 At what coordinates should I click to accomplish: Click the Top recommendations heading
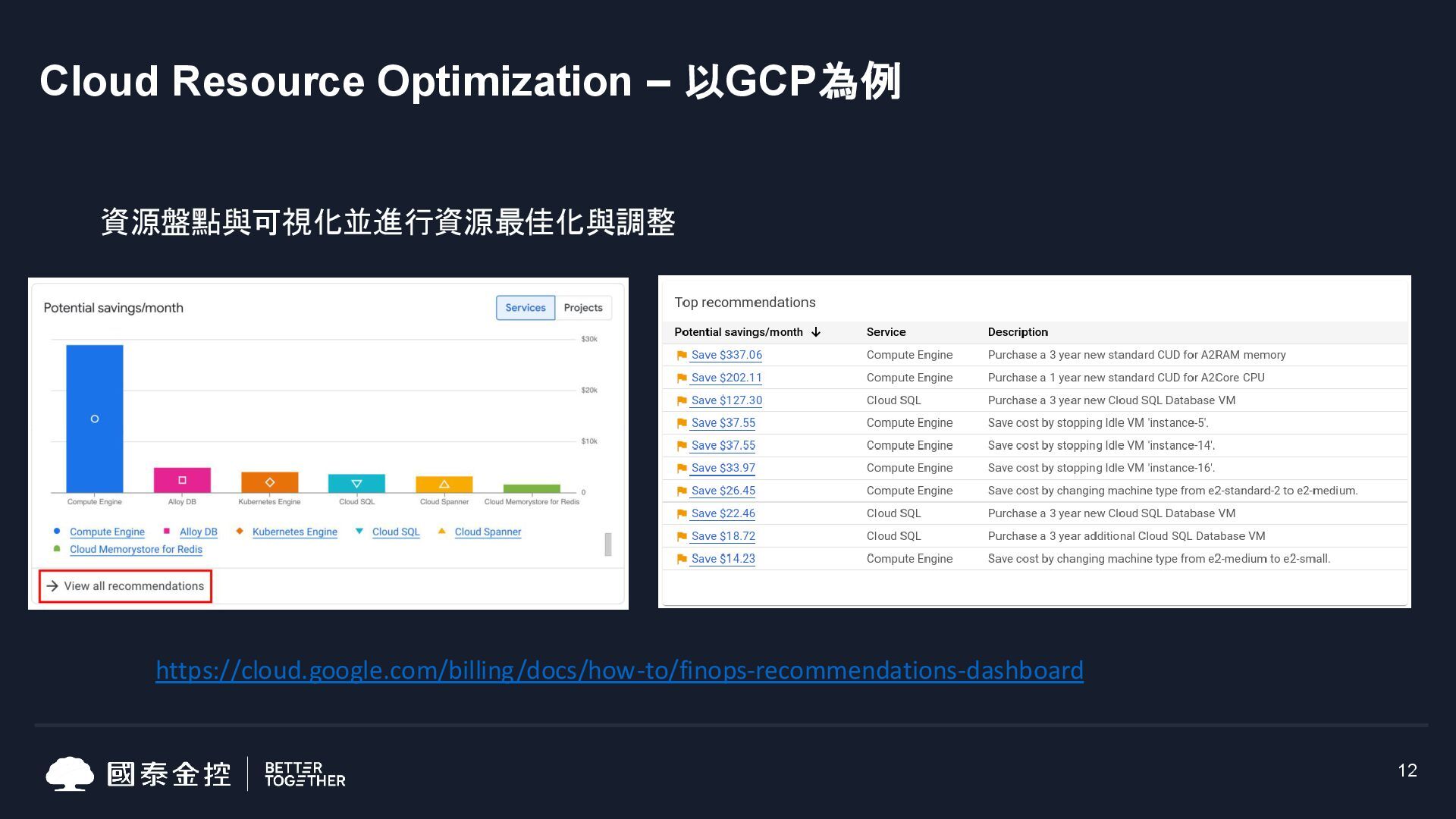point(745,303)
